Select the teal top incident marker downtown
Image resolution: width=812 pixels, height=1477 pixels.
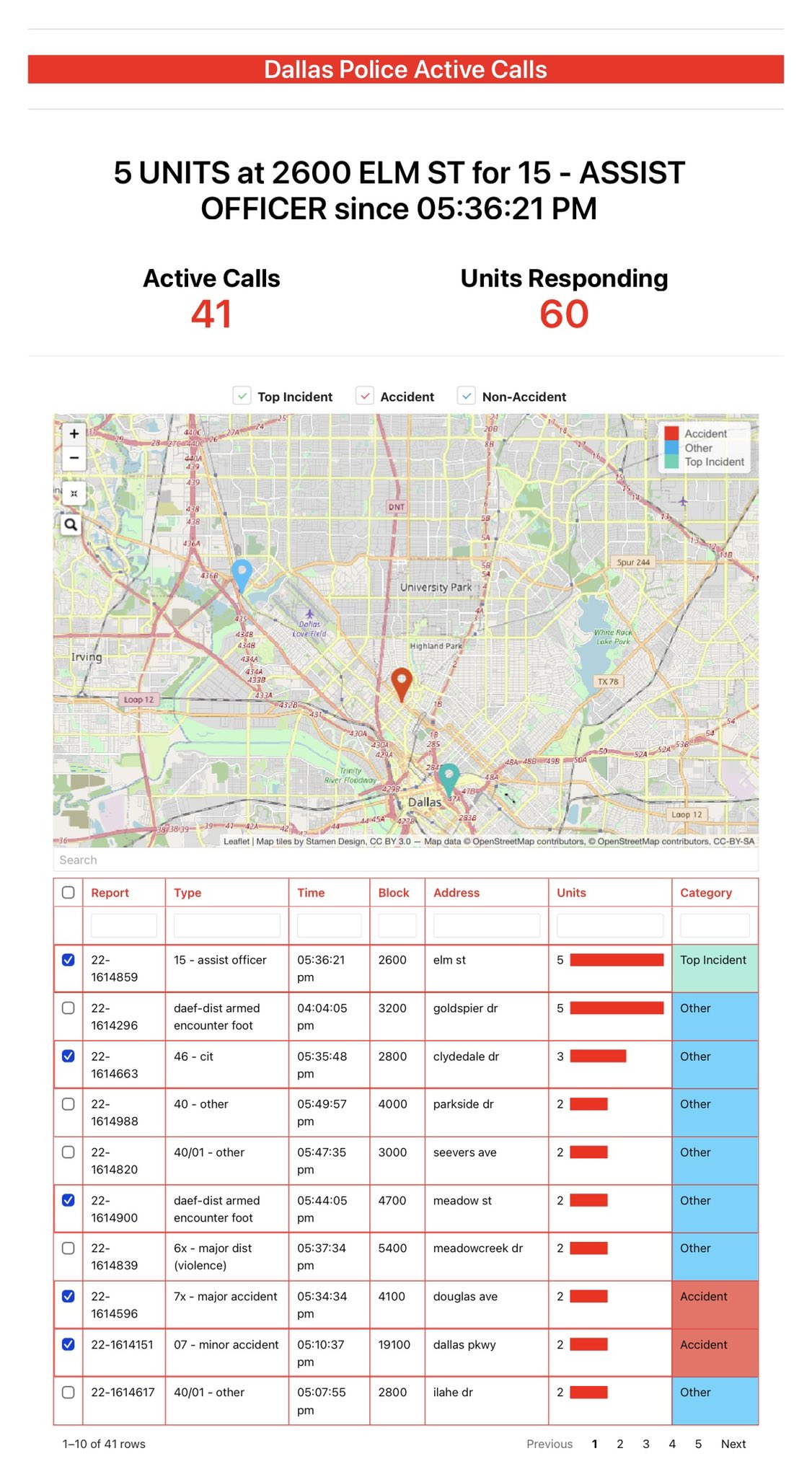pyautogui.click(x=449, y=780)
